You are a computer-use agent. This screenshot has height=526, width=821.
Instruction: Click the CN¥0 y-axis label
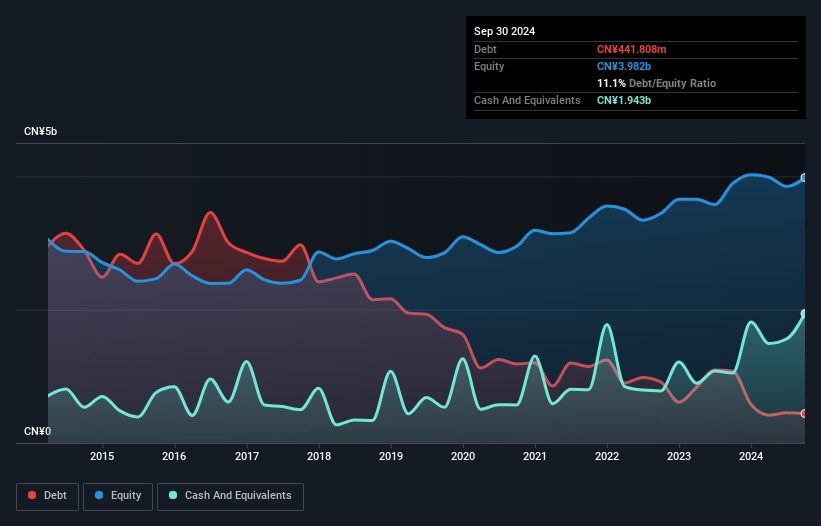pos(38,432)
